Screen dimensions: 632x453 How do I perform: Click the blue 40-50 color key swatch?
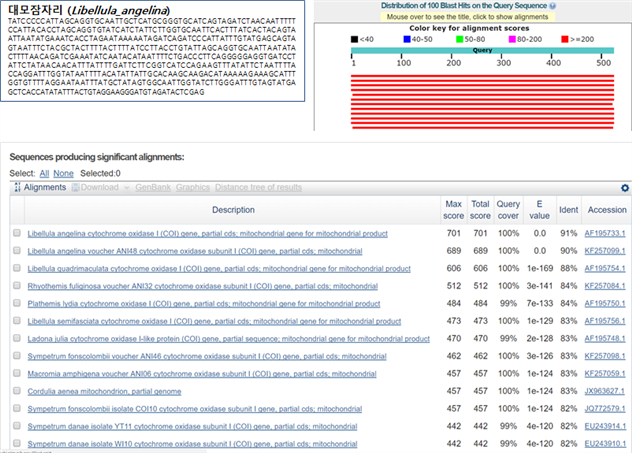pyautogui.click(x=407, y=39)
